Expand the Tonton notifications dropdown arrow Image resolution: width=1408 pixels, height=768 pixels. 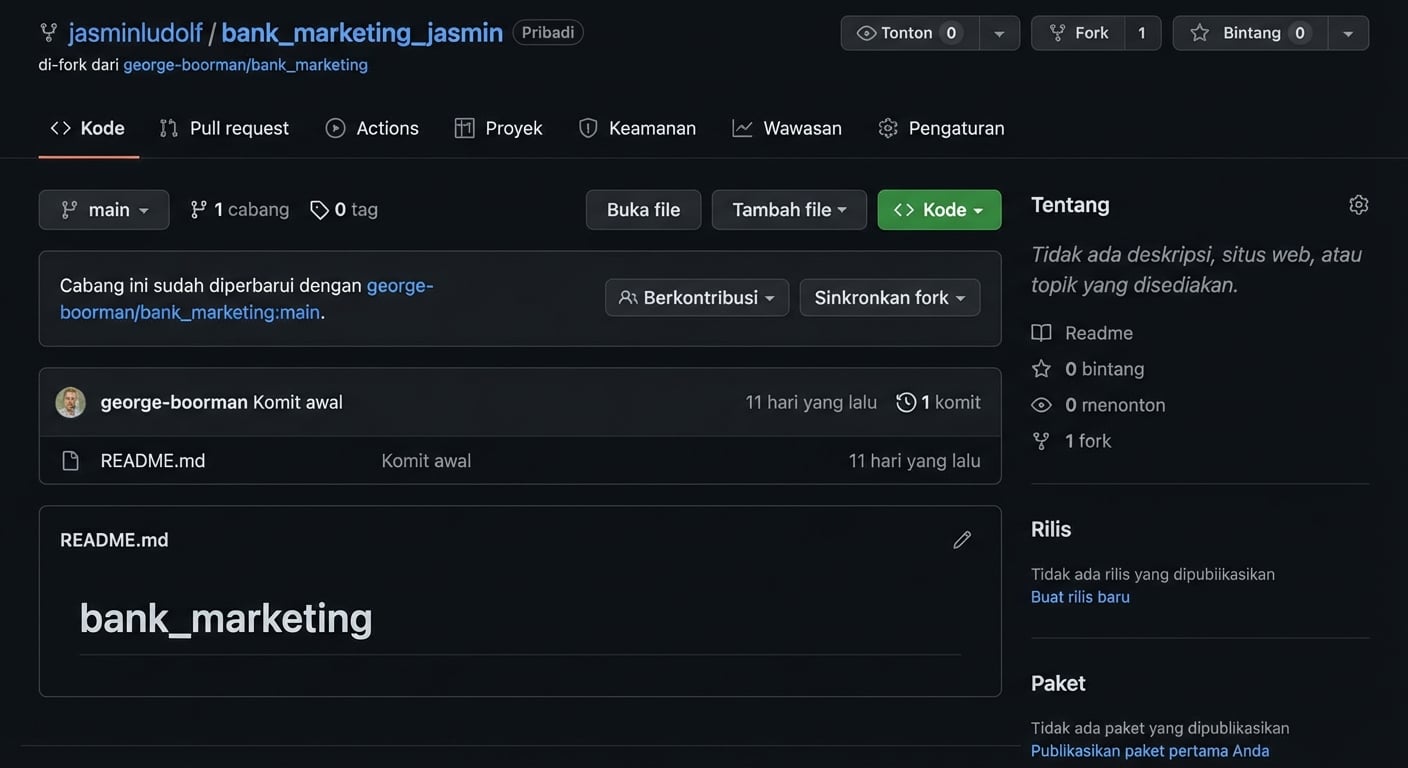999,33
